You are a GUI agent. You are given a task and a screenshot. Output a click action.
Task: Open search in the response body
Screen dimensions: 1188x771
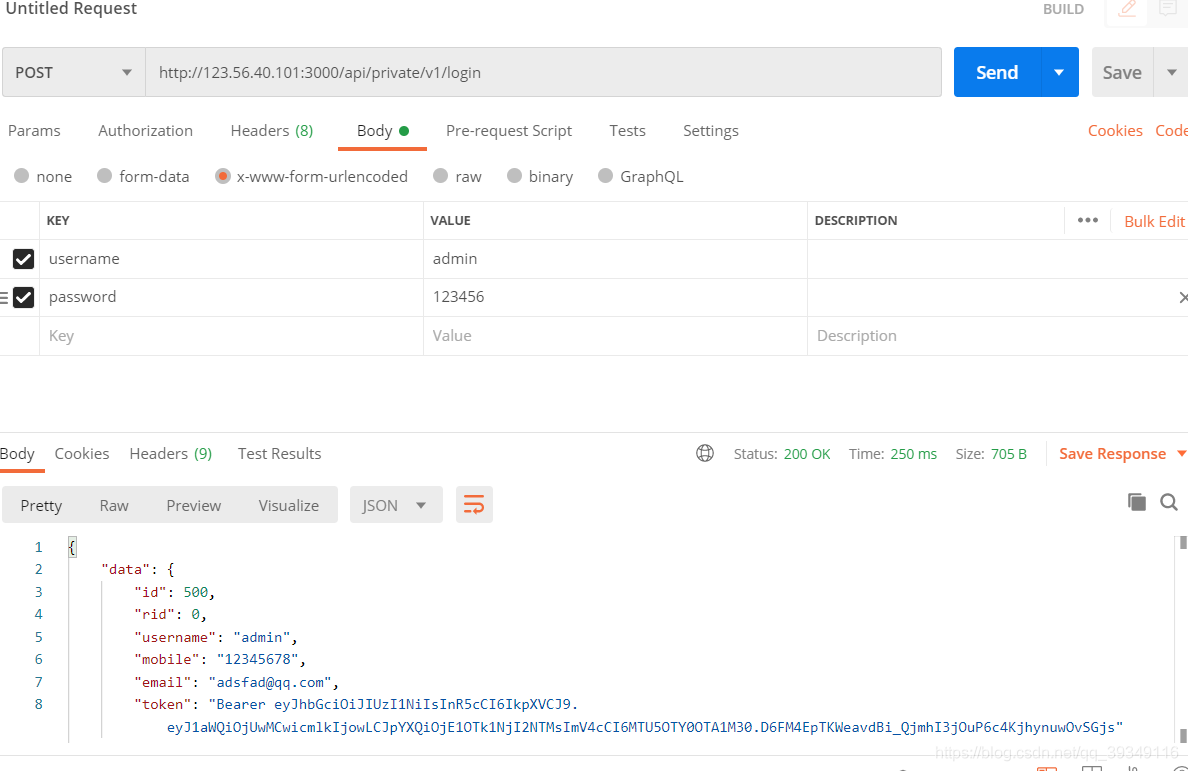point(1169,501)
